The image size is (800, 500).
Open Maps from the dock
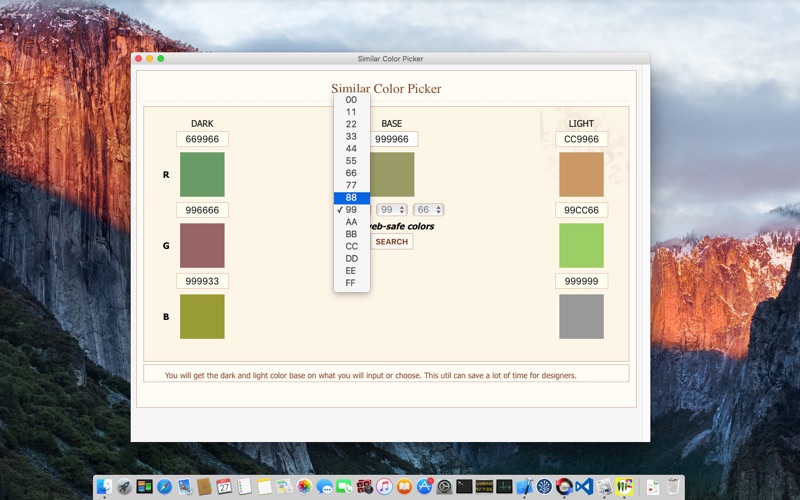point(284,487)
